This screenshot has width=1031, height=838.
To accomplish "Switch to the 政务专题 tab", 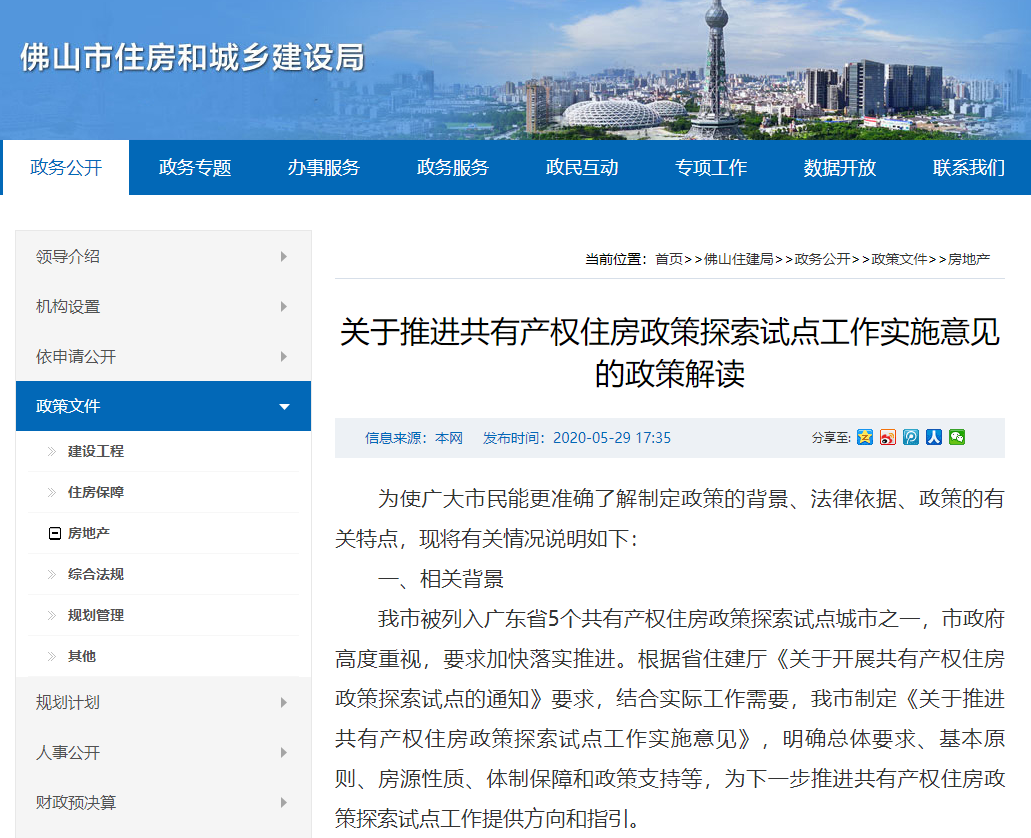I will point(193,167).
